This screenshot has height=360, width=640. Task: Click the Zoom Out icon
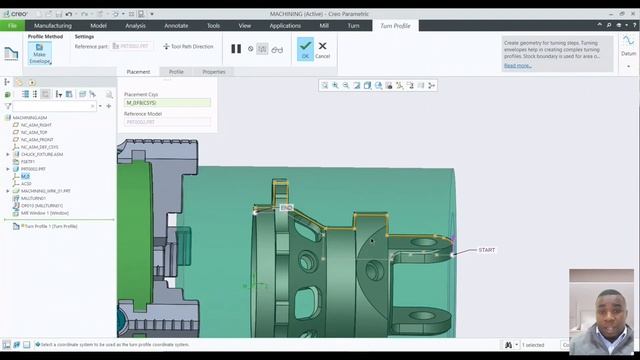point(346,85)
